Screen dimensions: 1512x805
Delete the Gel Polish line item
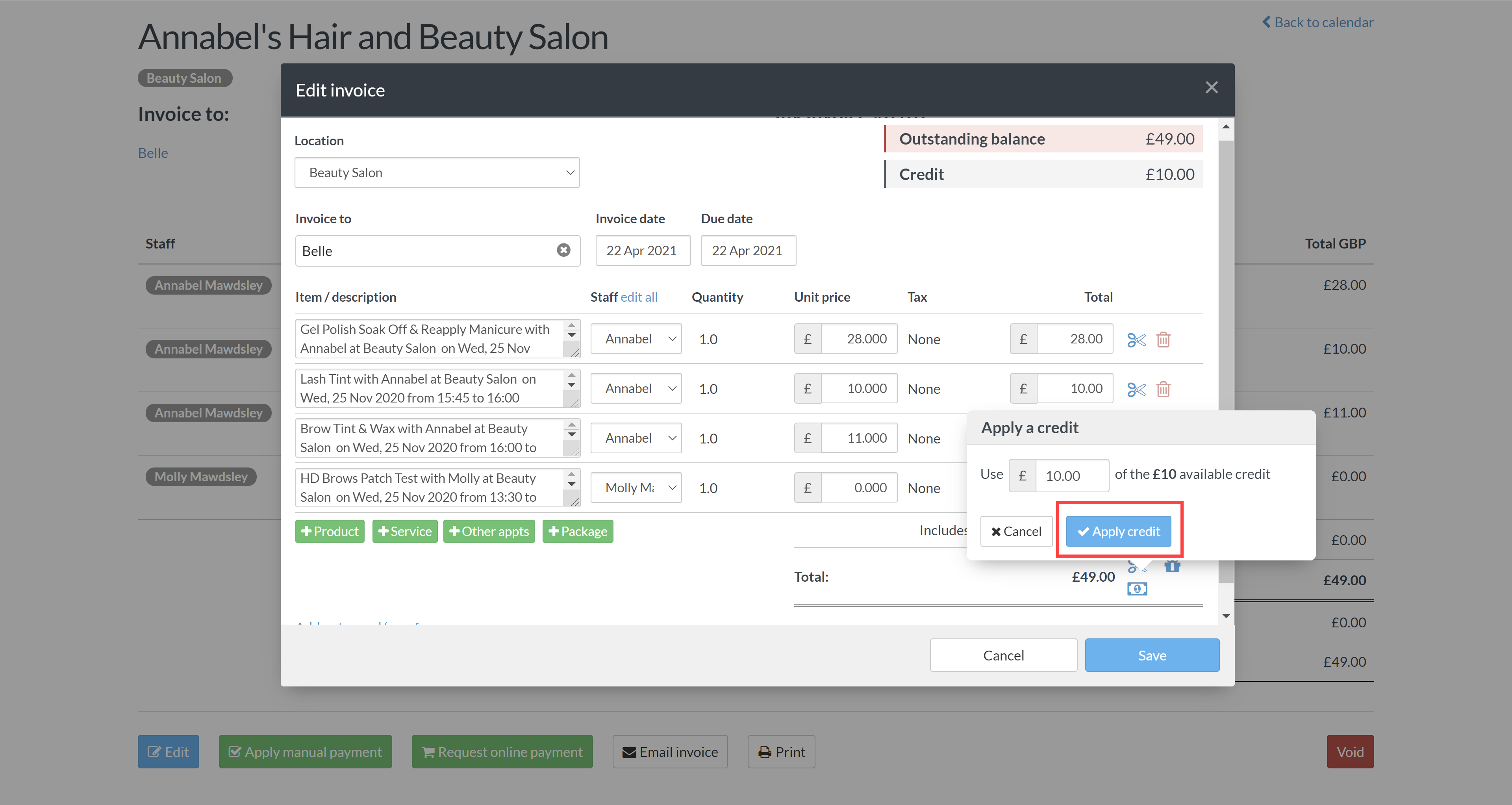coord(1163,339)
